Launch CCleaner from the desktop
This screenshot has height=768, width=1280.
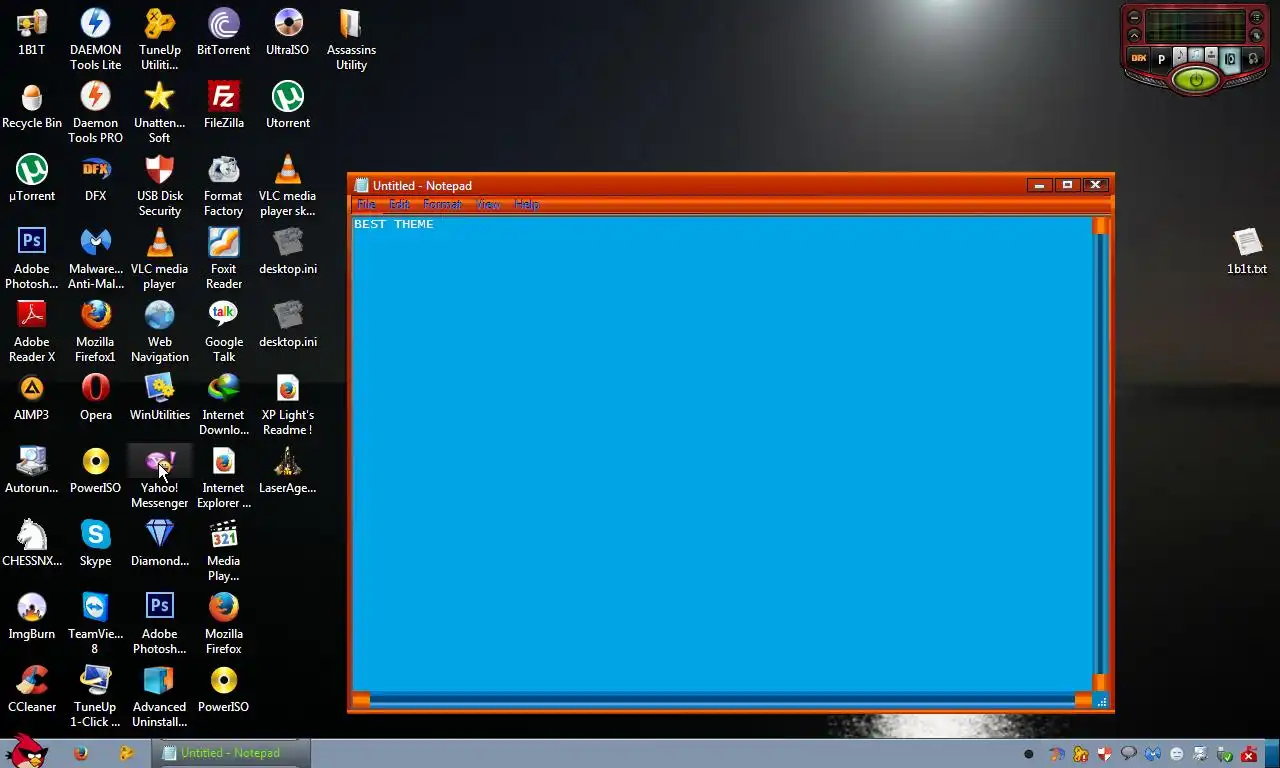pos(32,689)
